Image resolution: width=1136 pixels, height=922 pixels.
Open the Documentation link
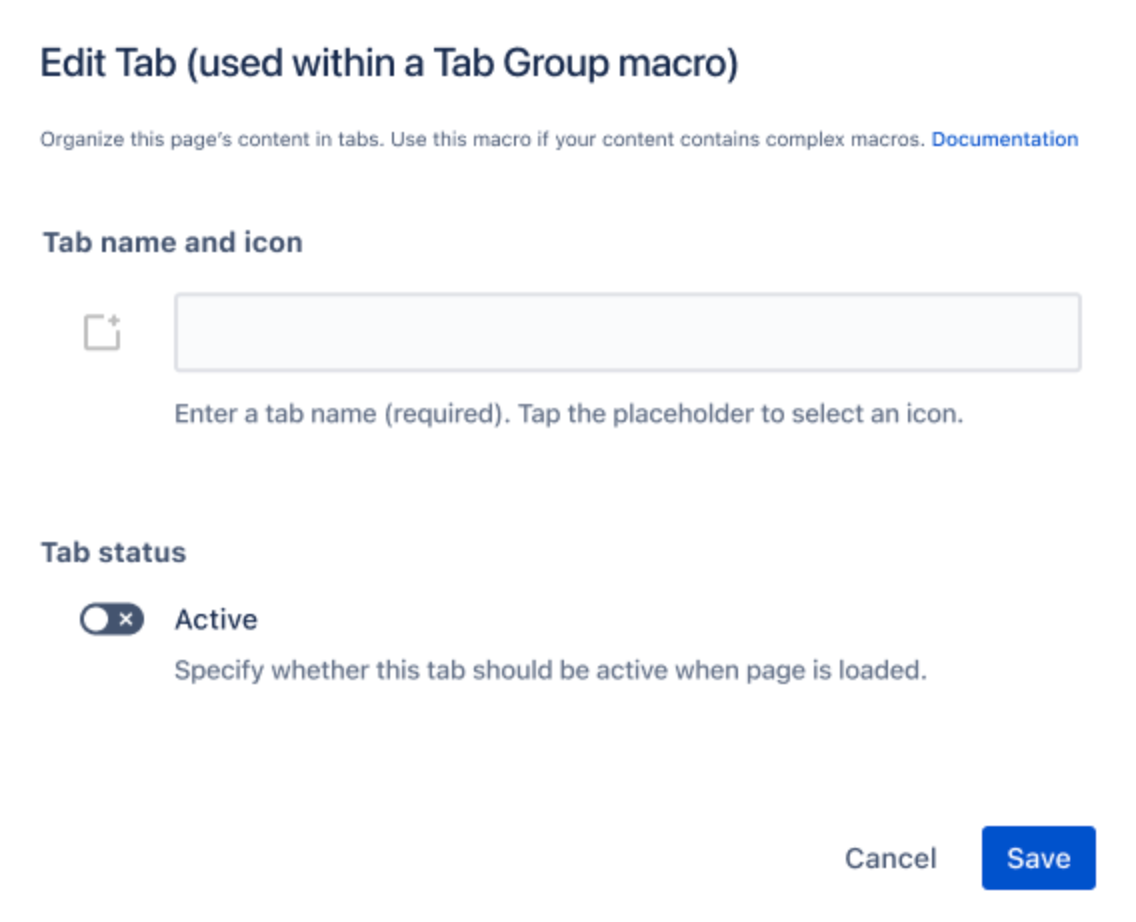click(x=1004, y=140)
